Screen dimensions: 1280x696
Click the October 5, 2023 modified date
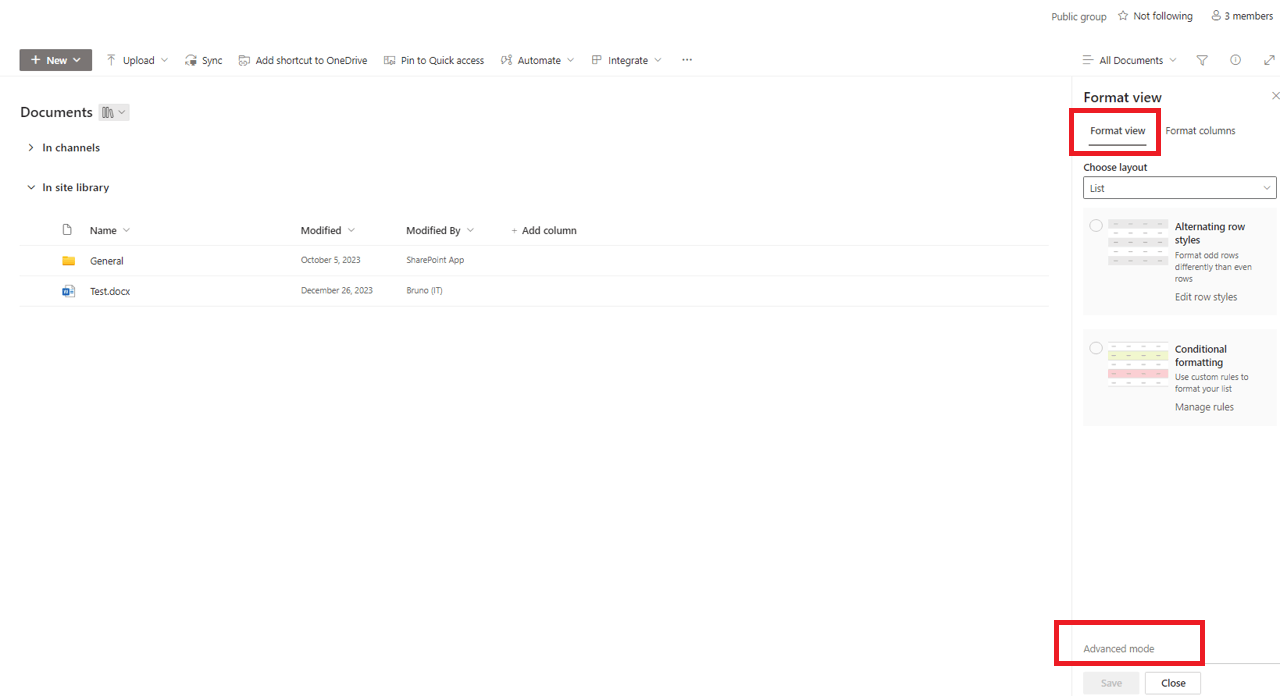331,260
